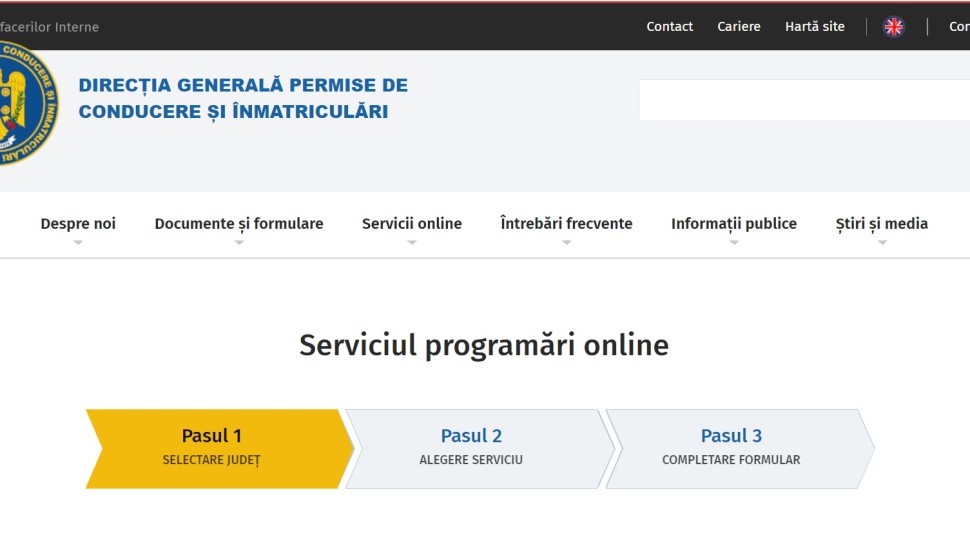Viewport: 970px width, 546px height.
Task: Click the DGPCI emblem logo
Action: pos(28,103)
